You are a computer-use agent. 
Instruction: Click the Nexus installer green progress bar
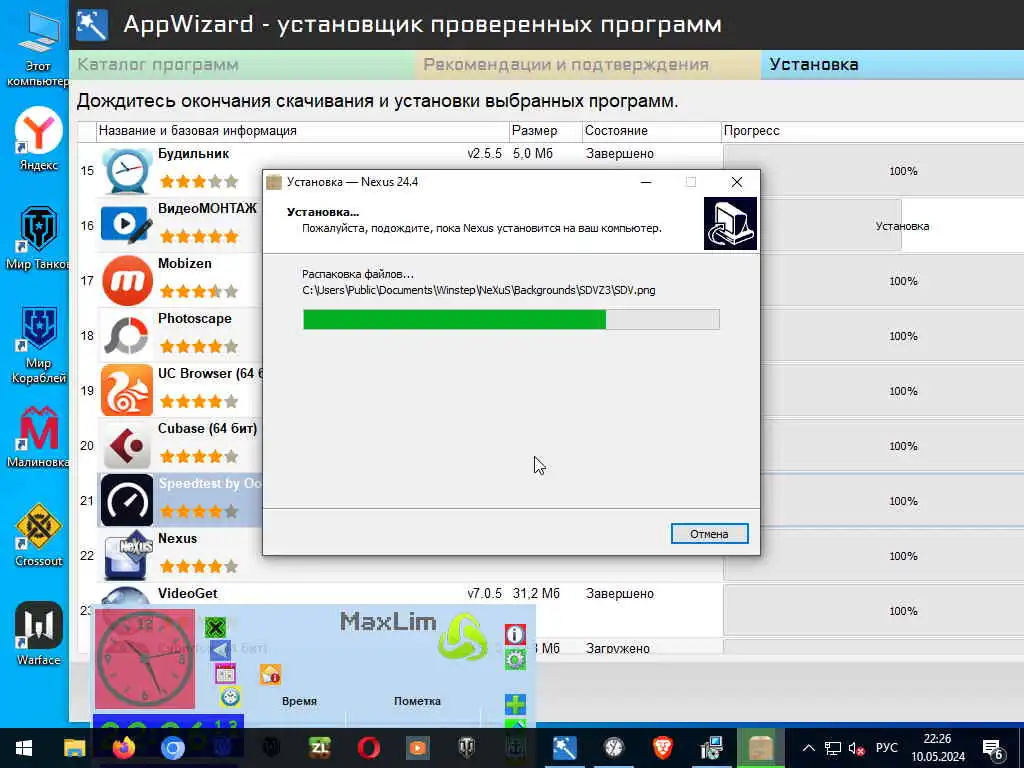[511, 319]
